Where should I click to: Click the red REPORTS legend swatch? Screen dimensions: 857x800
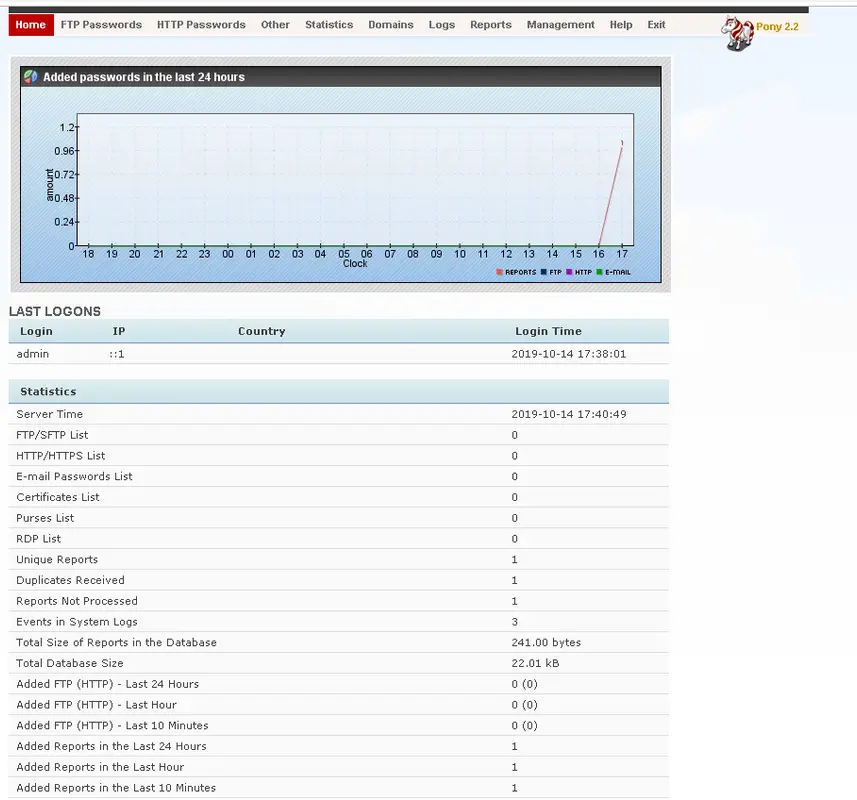[x=499, y=271]
